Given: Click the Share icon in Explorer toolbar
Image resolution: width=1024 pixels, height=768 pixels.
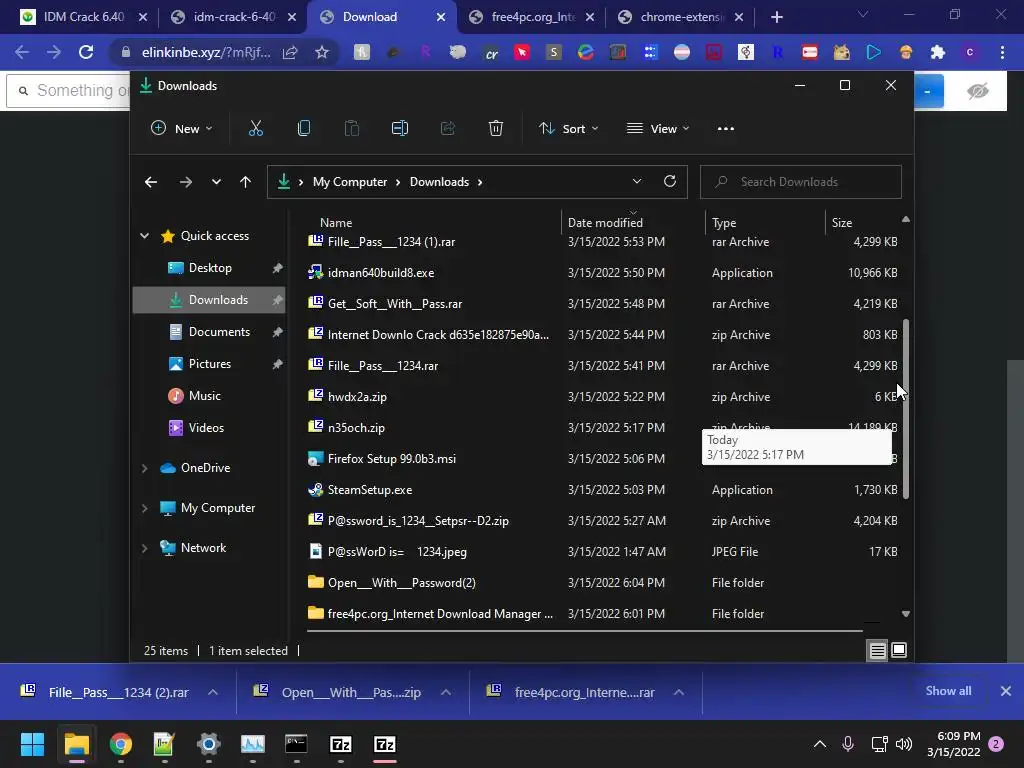Looking at the screenshot, I should point(447,129).
